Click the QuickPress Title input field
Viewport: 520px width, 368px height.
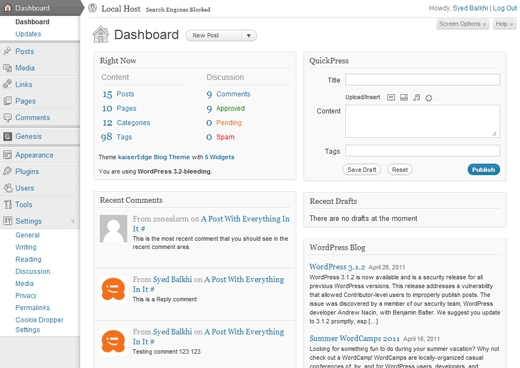[423, 80]
